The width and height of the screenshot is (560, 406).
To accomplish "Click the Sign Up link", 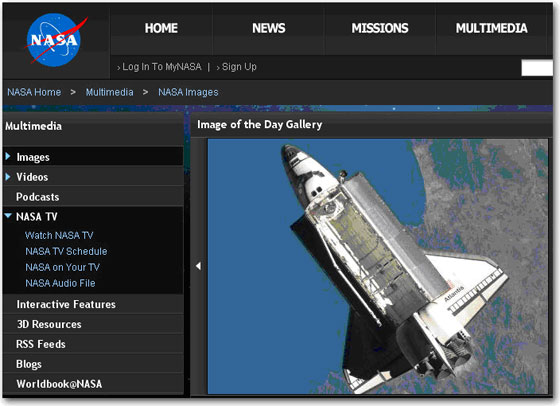I will (239, 67).
